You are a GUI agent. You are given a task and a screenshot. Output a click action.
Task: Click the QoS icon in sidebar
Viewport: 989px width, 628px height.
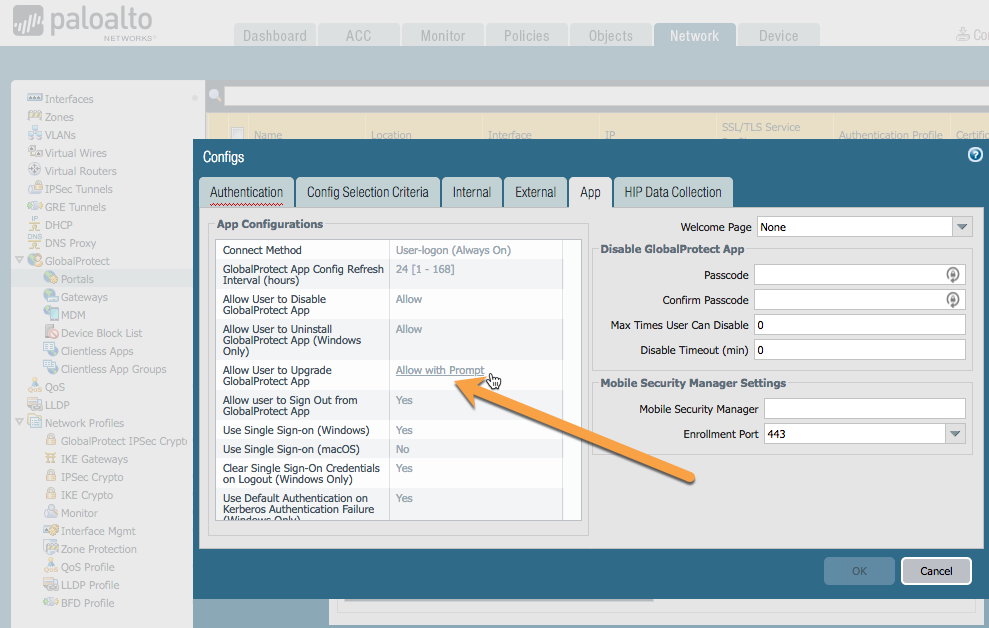[x=34, y=386]
